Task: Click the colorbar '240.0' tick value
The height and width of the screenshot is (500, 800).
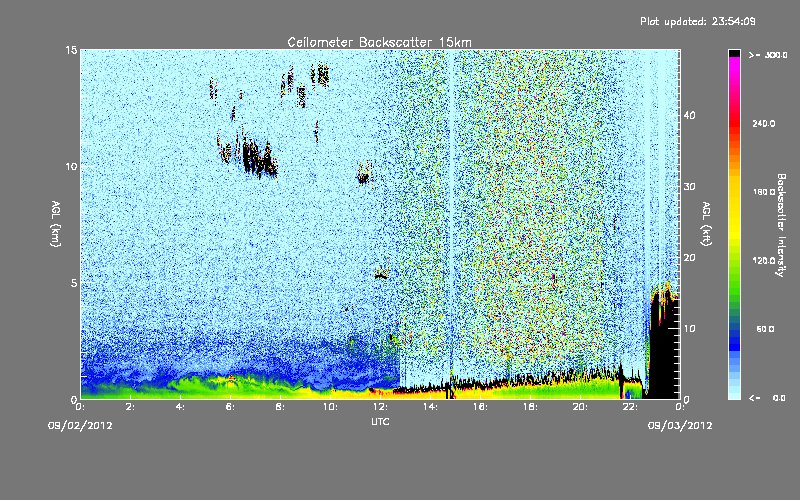Action: click(763, 123)
